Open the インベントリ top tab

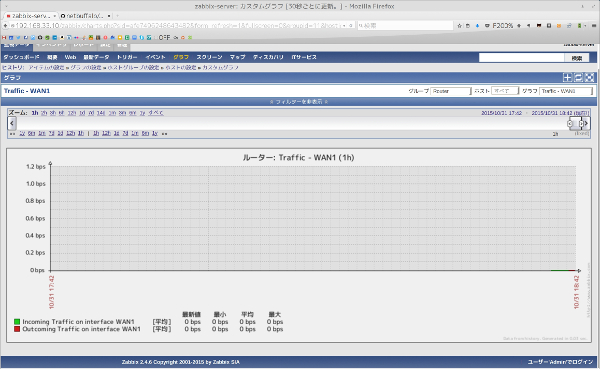[51, 46]
